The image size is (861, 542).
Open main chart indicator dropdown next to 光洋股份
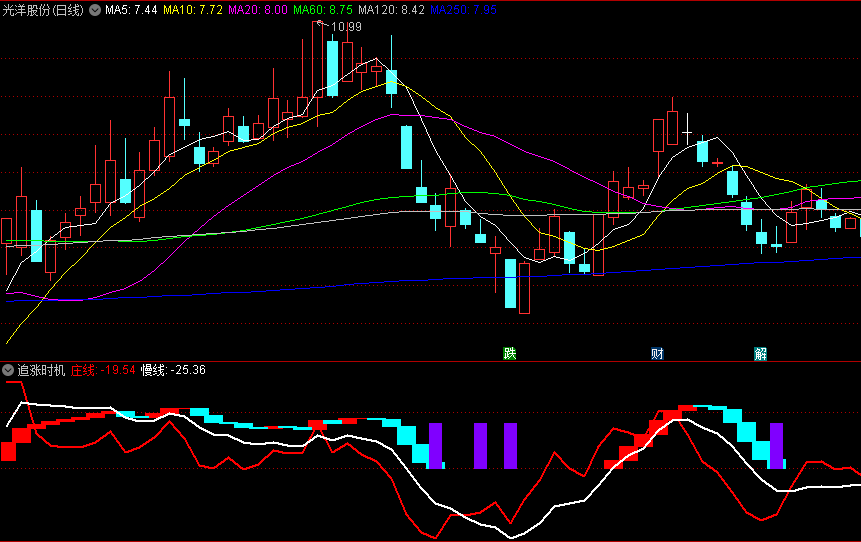(x=95, y=10)
